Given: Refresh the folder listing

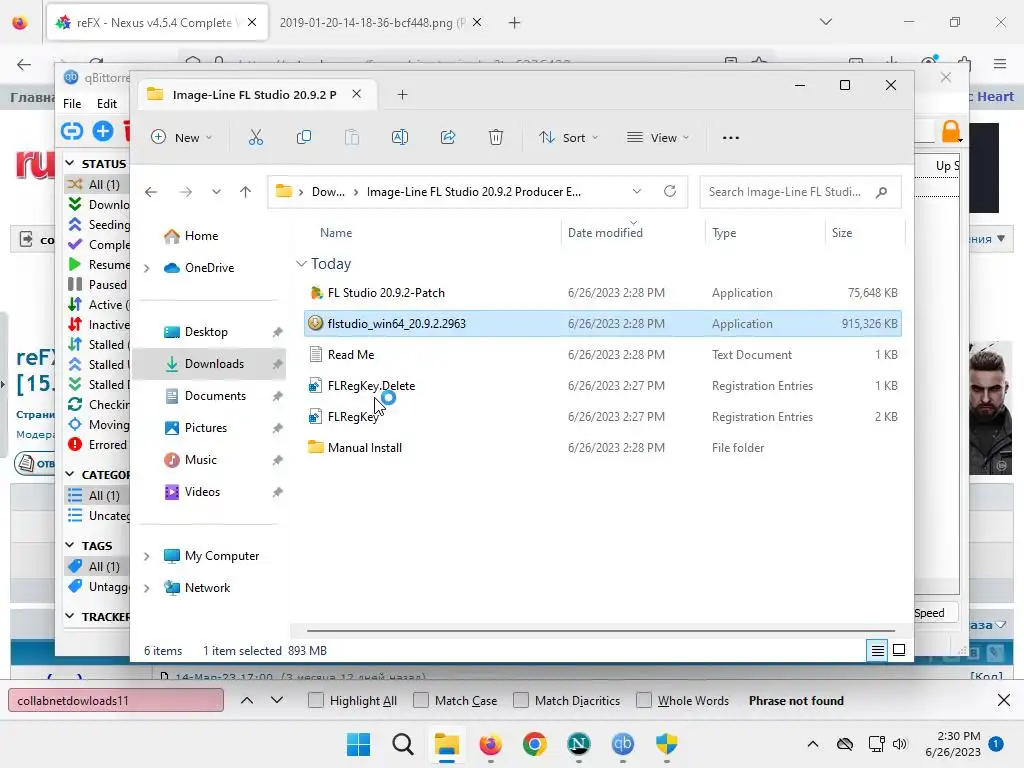Looking at the screenshot, I should (669, 191).
